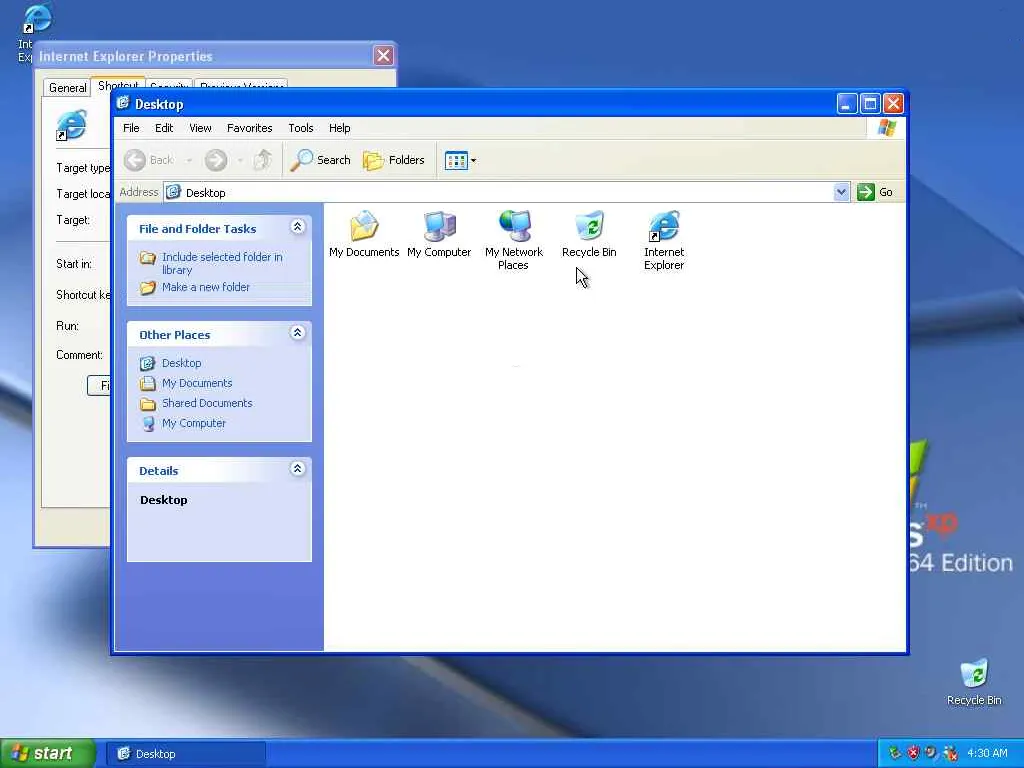
Task: Maximize the Desktop window
Action: (x=870, y=103)
